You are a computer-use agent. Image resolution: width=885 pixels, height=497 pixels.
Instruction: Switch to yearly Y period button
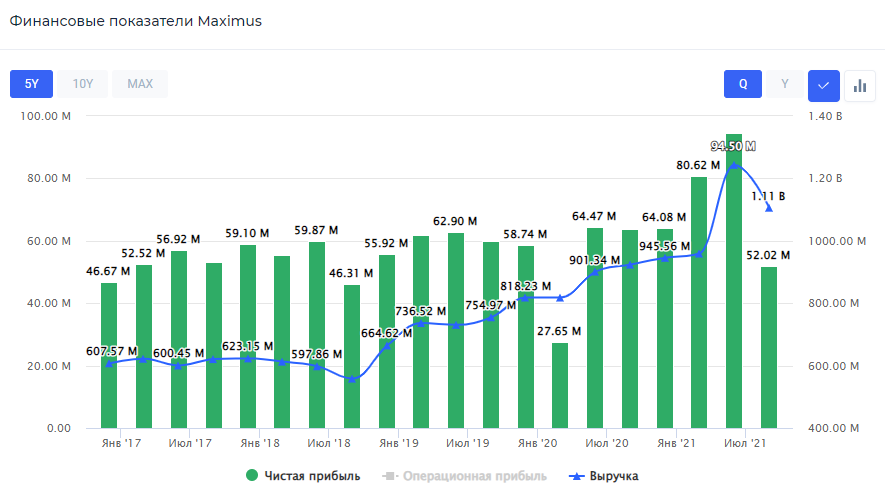point(785,84)
